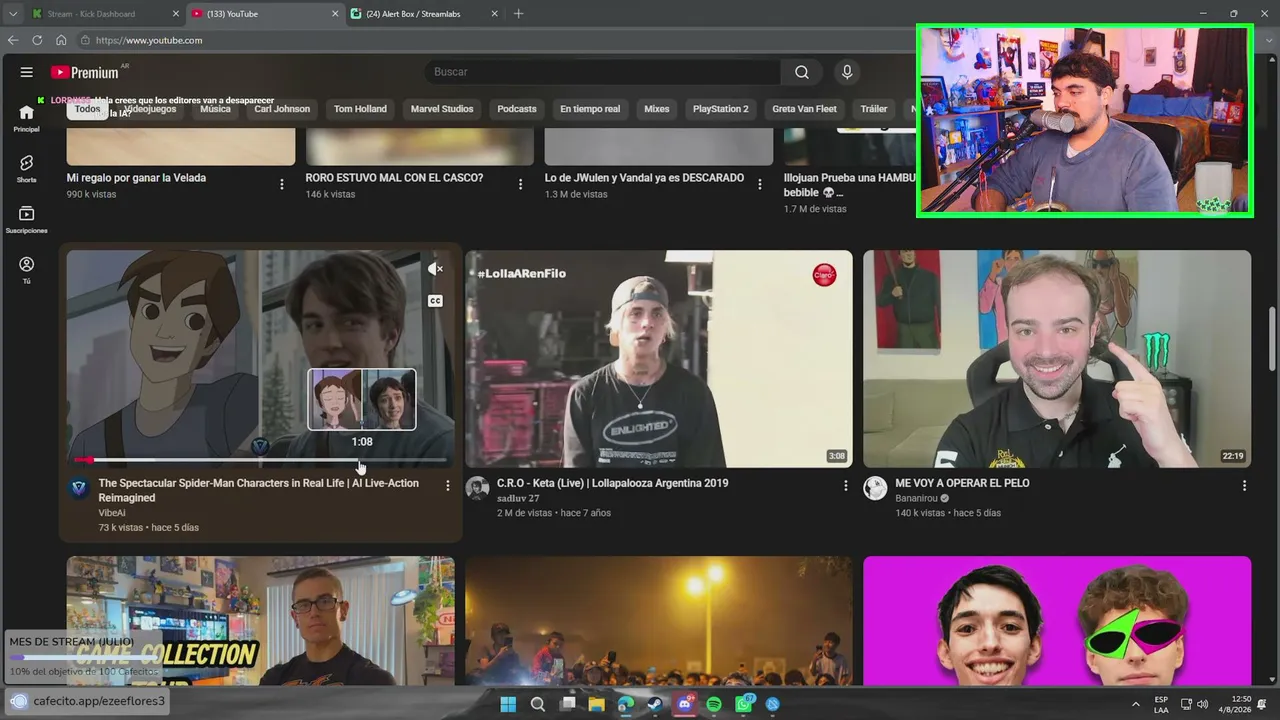The width and height of the screenshot is (1280, 720).
Task: Select the Marvel Studios chip
Action: [x=442, y=109]
